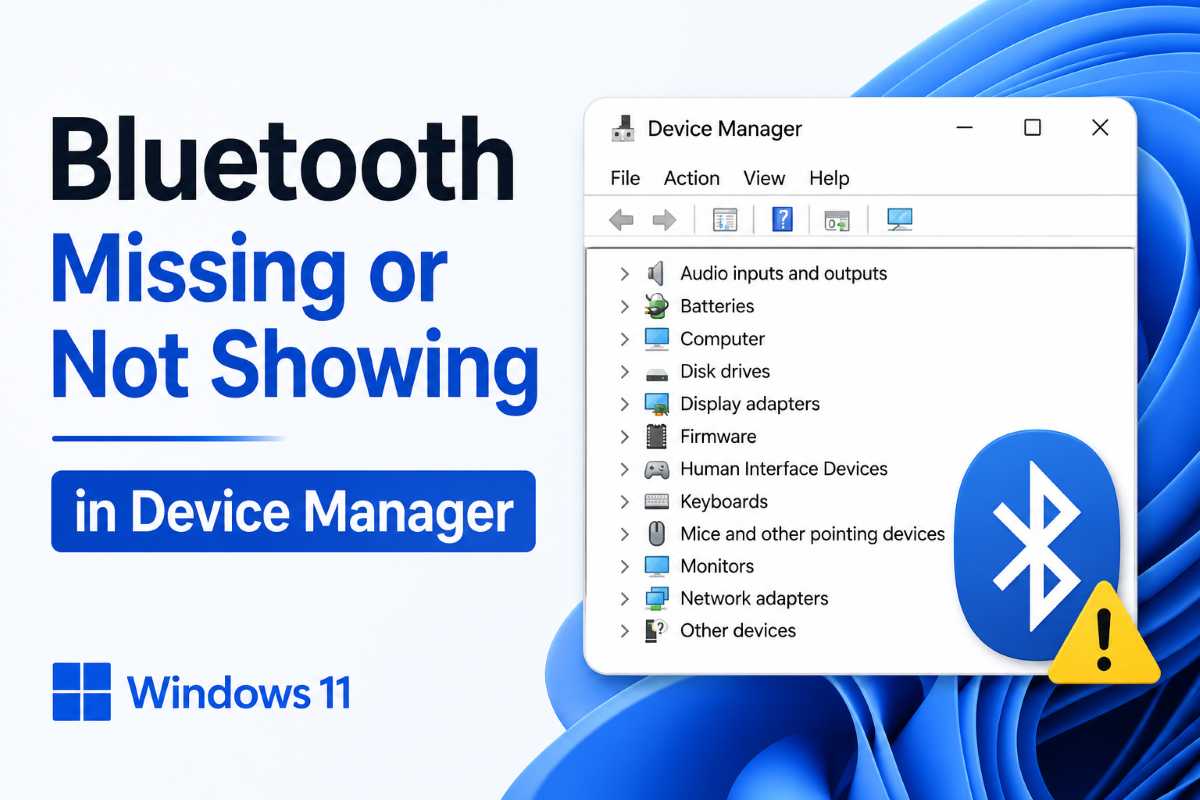Screen dimensions: 1200x800
Task: Open the Action menu
Action: tap(692, 178)
